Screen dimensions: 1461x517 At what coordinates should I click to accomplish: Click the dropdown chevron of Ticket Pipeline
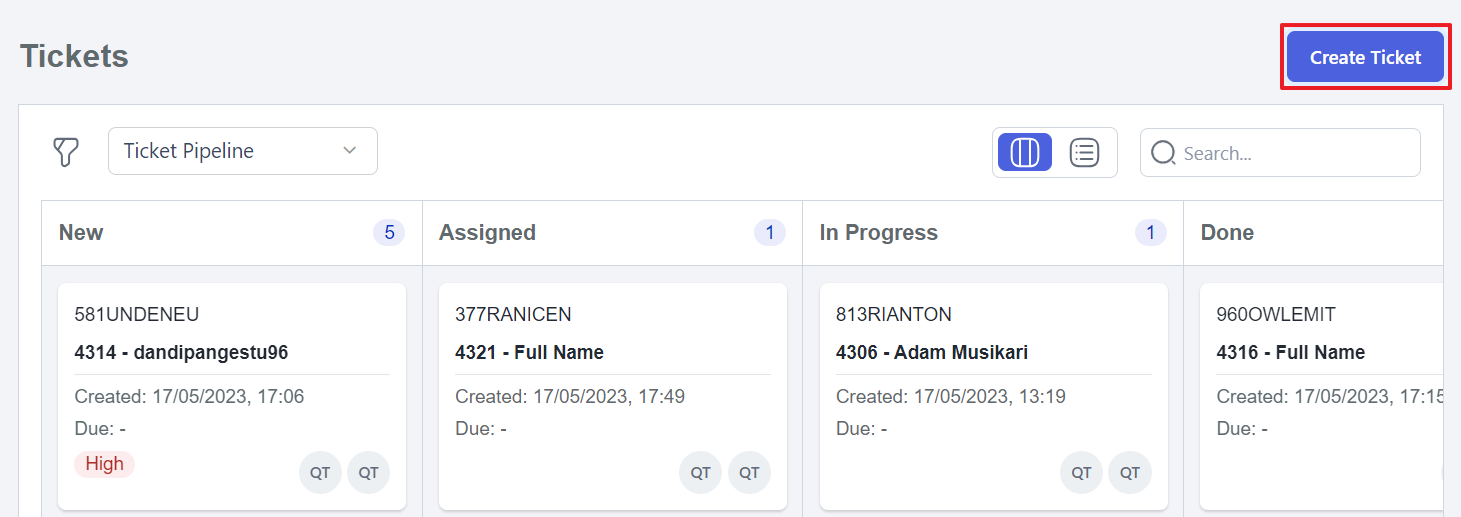point(350,151)
